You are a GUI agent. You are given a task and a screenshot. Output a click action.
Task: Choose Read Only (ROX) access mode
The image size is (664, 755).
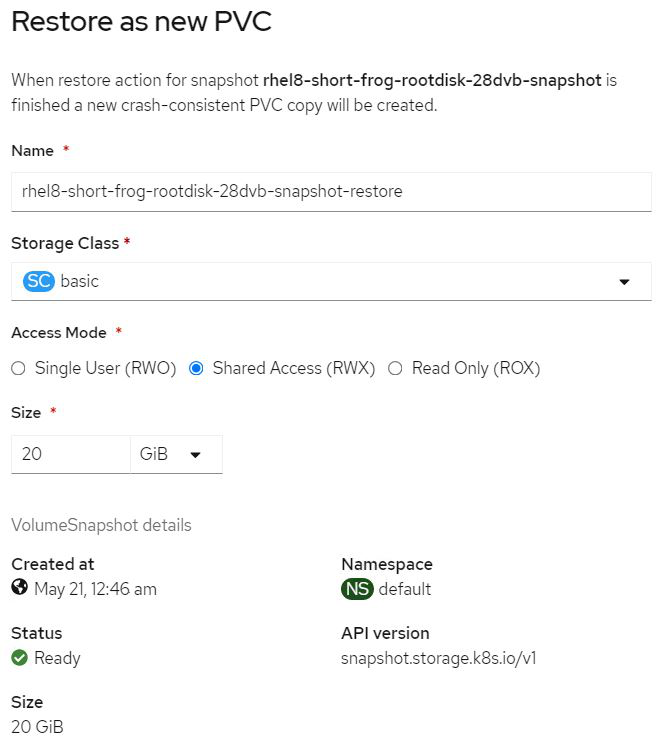[x=395, y=368]
